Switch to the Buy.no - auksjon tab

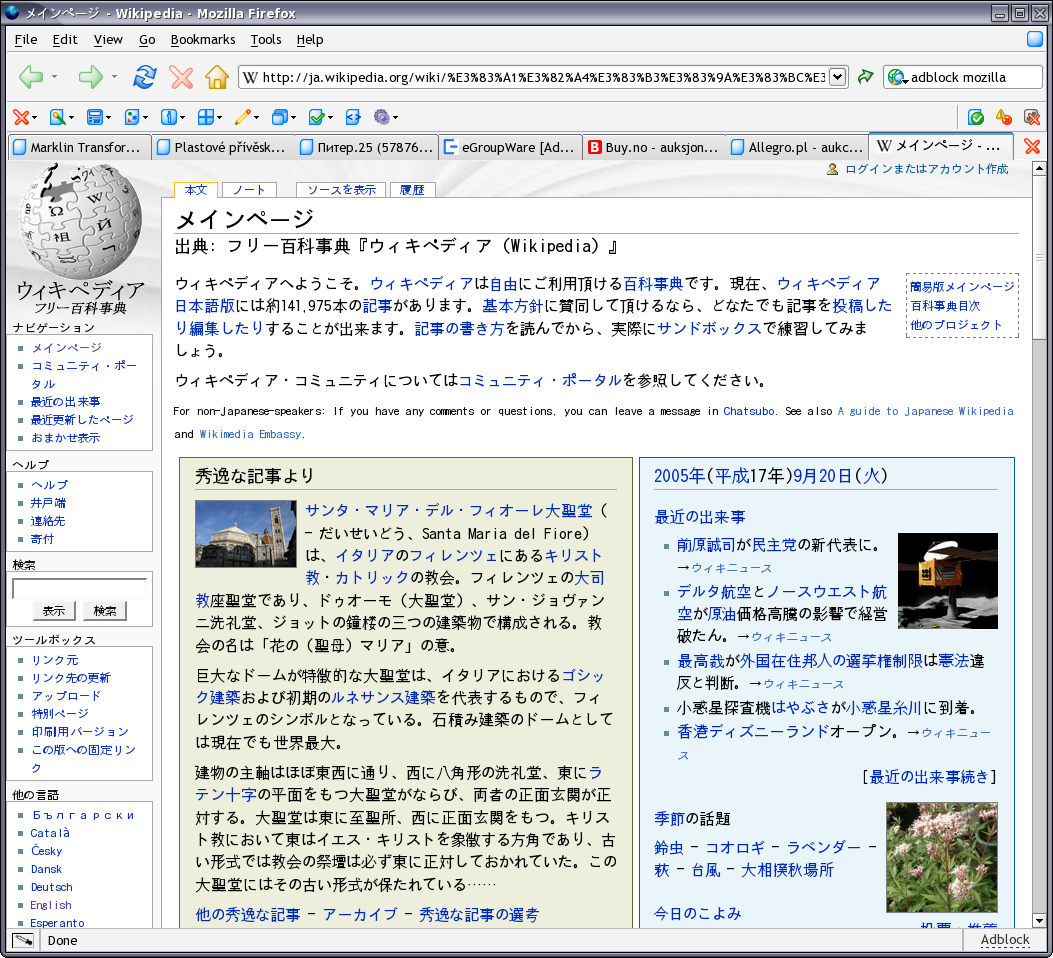tap(654, 147)
